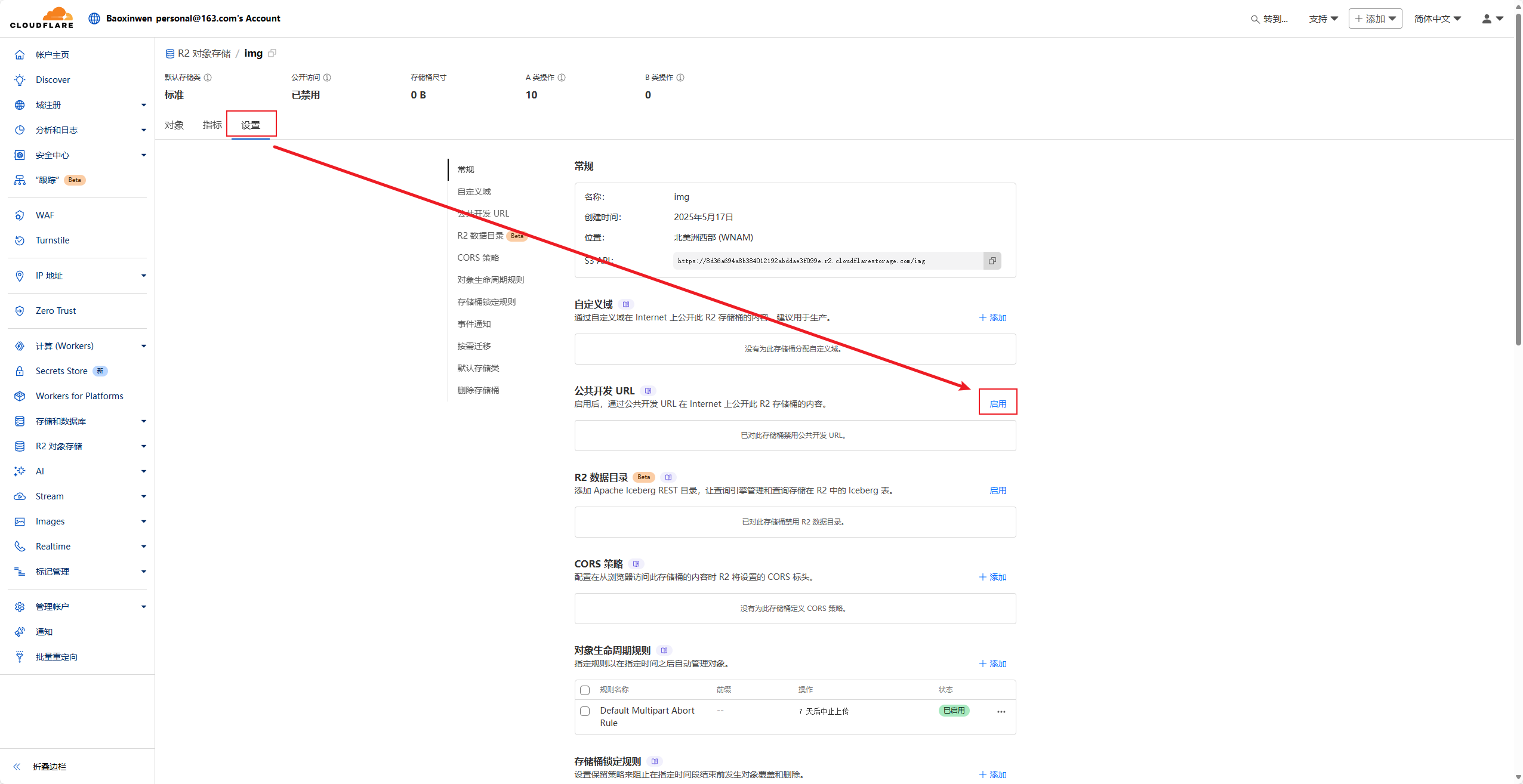The image size is (1523, 784).
Task: Open the 简体中文 language dropdown
Action: click(x=1438, y=19)
